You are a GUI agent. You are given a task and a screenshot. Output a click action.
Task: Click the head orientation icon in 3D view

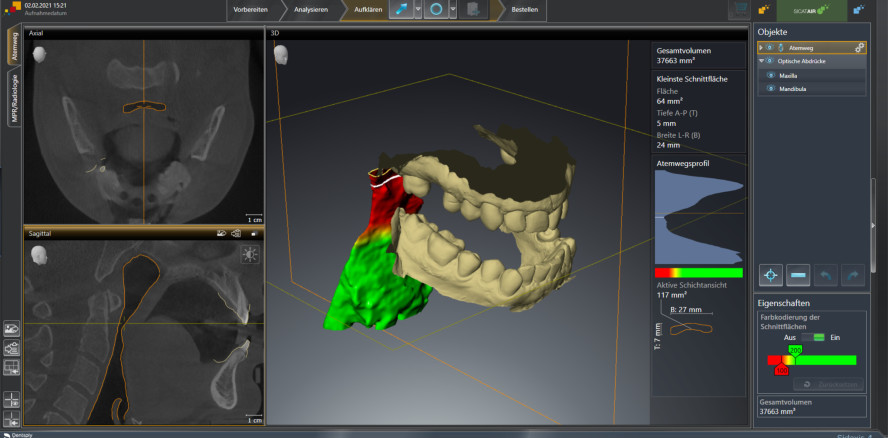click(x=280, y=54)
